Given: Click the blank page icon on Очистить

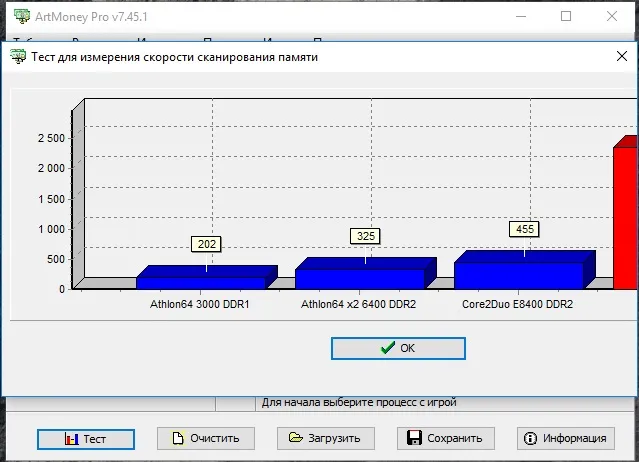Looking at the screenshot, I should pyautogui.click(x=178, y=438).
